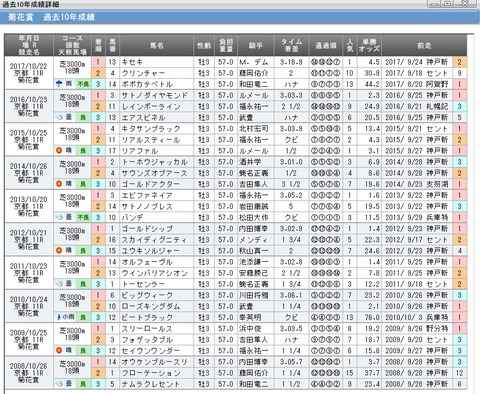Click the sunny weather icon in the 2015 race
480x394 pixels.
click(x=59, y=151)
